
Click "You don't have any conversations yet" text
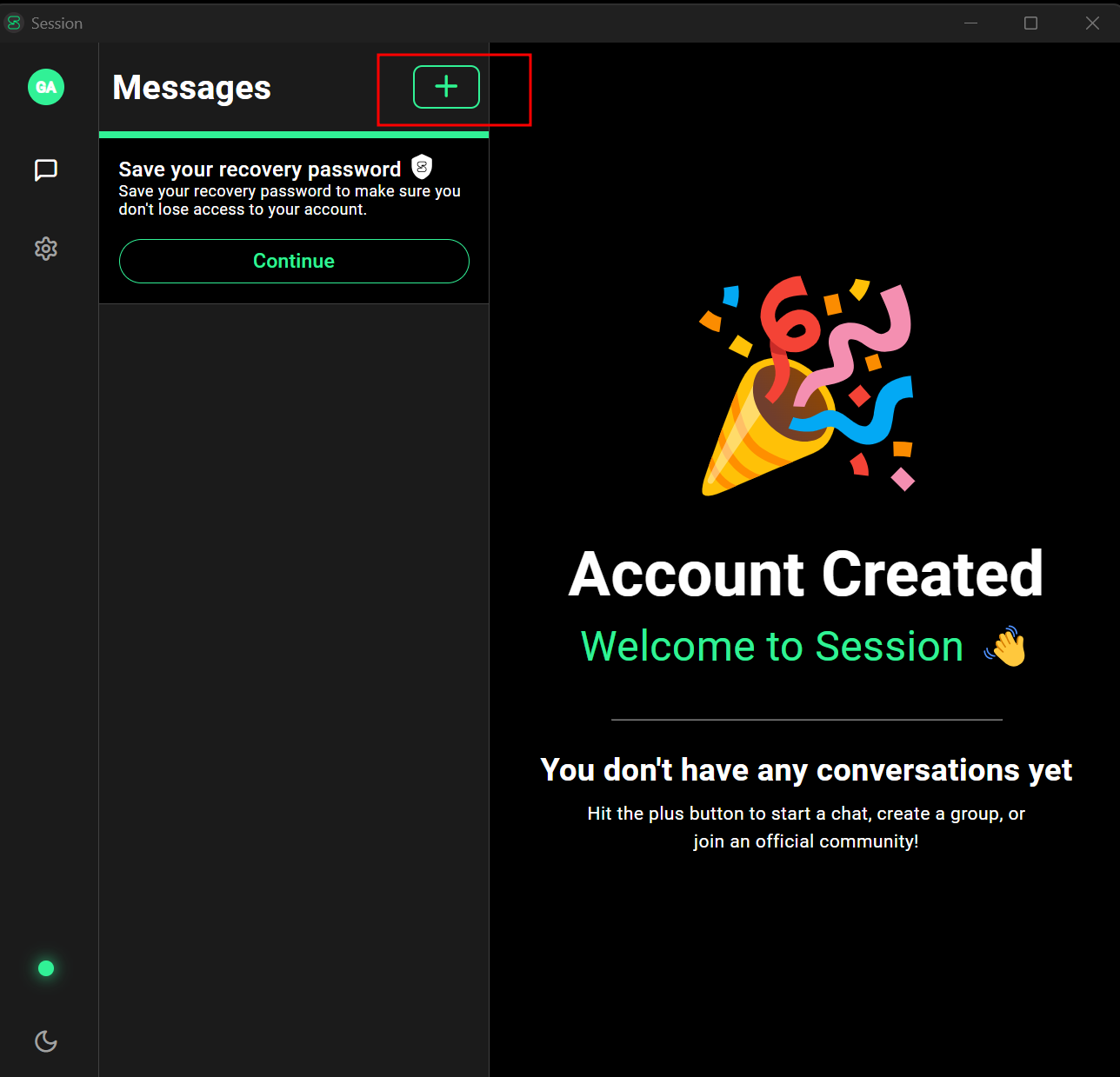(x=806, y=770)
